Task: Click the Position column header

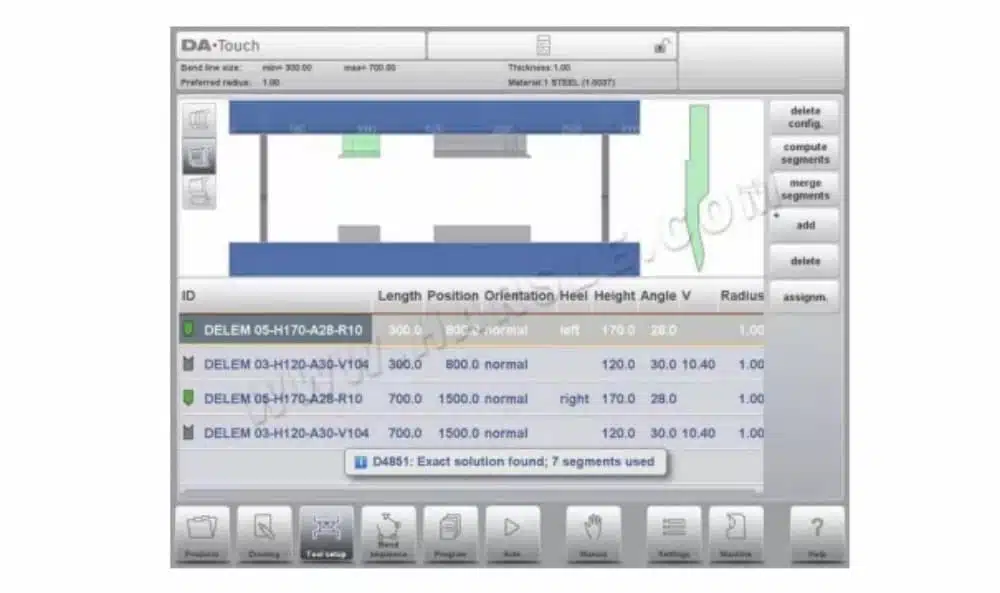Action: 453,296
